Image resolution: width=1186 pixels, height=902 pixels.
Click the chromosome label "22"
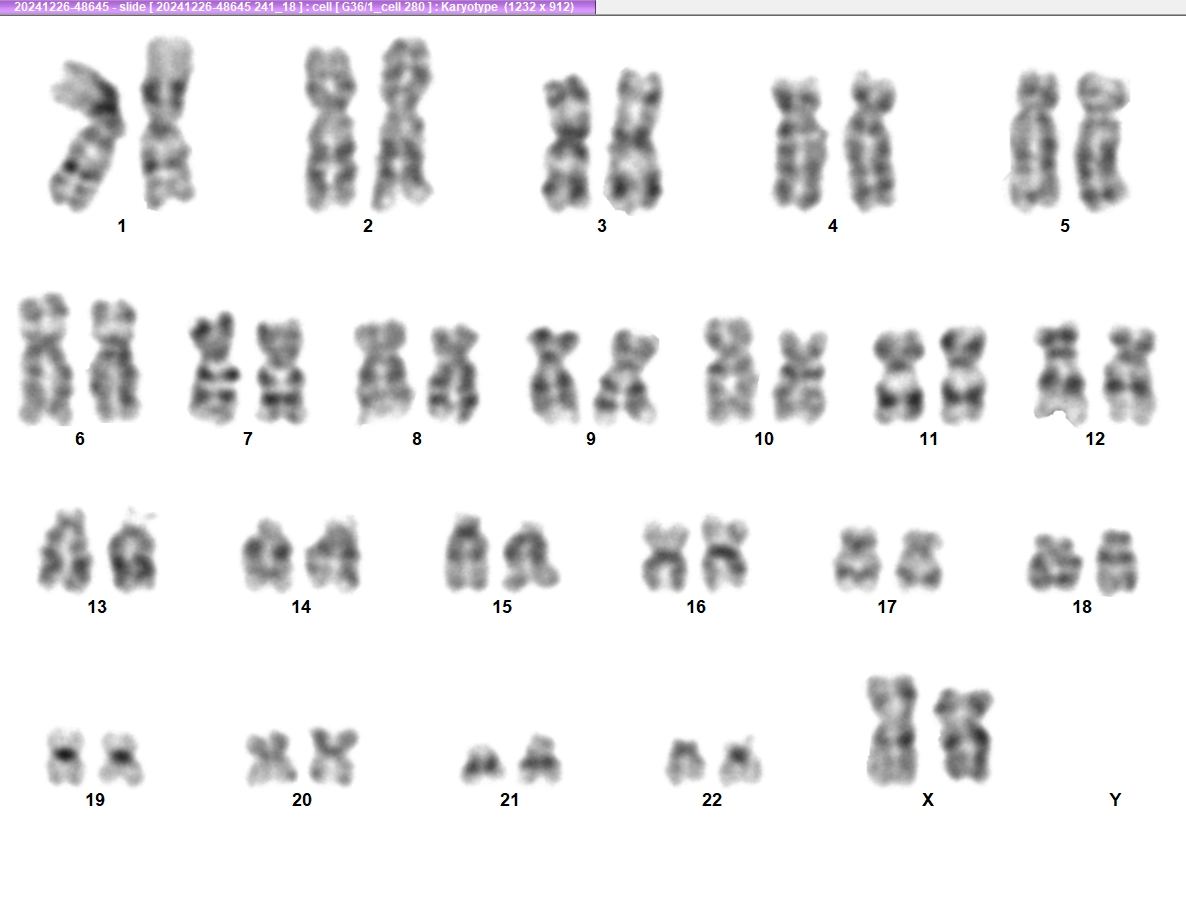click(712, 799)
